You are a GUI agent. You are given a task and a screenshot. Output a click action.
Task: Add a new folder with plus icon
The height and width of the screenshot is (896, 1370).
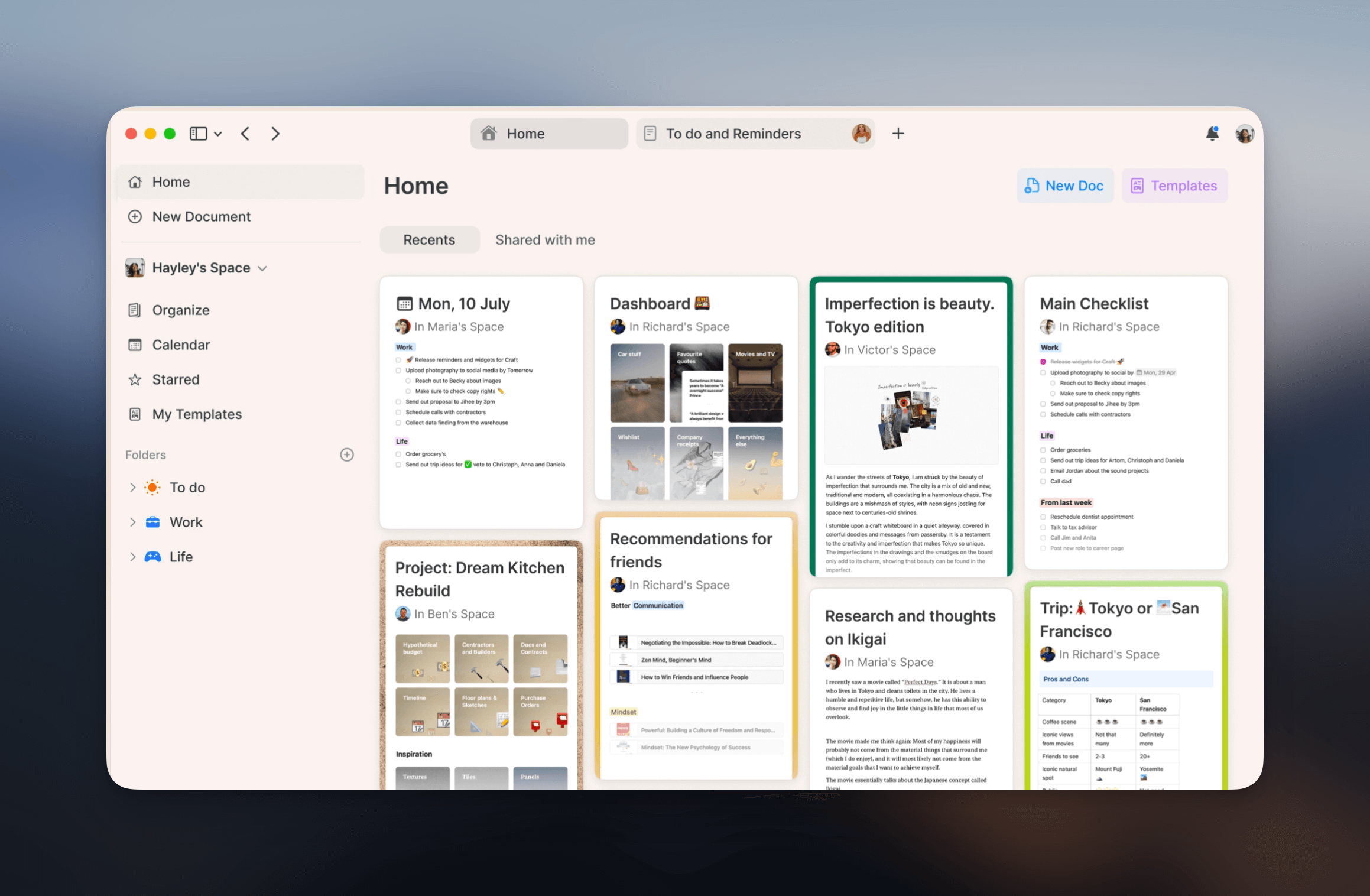pos(347,455)
